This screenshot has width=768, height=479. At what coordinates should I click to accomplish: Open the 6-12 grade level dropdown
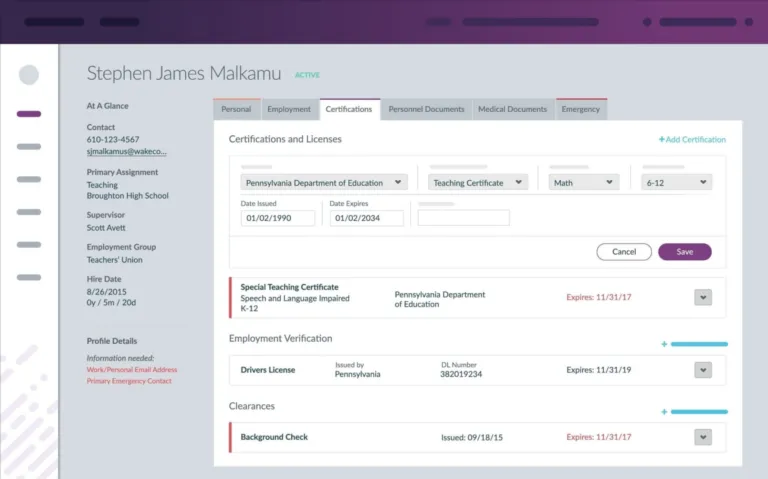[x=677, y=183]
